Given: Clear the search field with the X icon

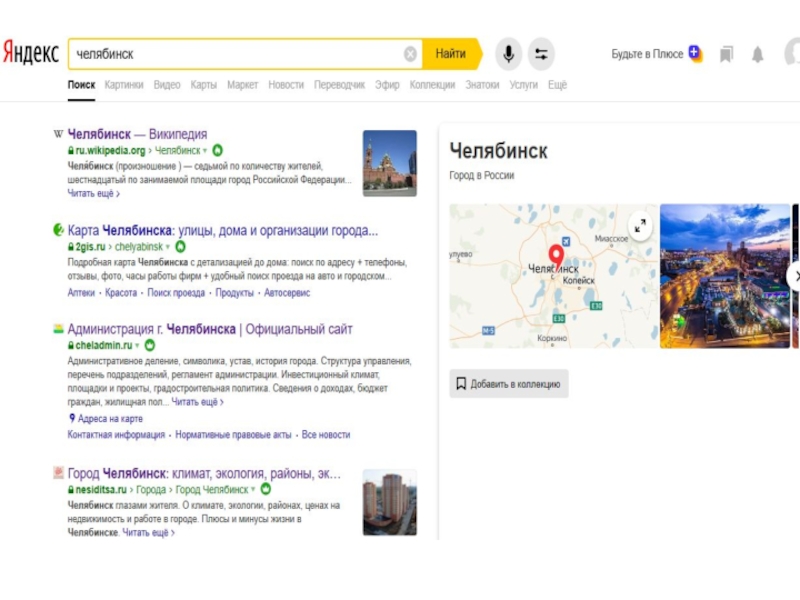Looking at the screenshot, I should tap(410, 54).
